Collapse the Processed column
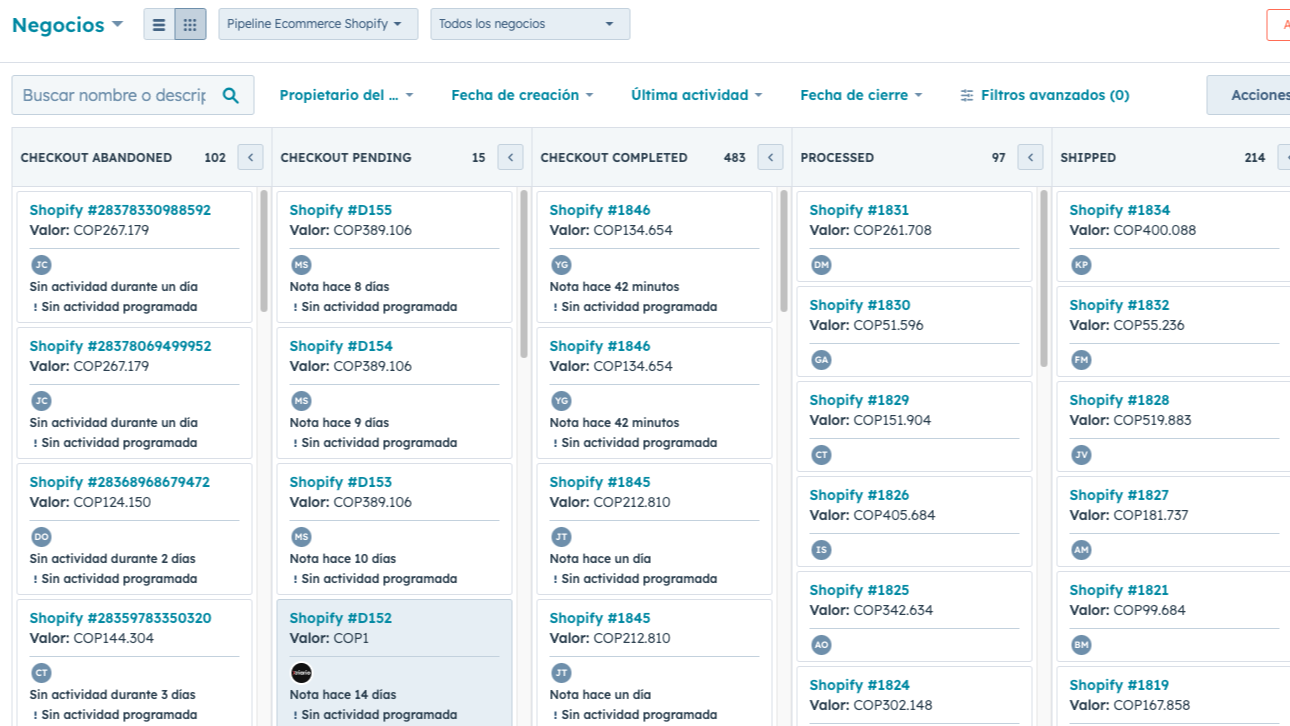Image resolution: width=1290 pixels, height=726 pixels. click(1030, 157)
